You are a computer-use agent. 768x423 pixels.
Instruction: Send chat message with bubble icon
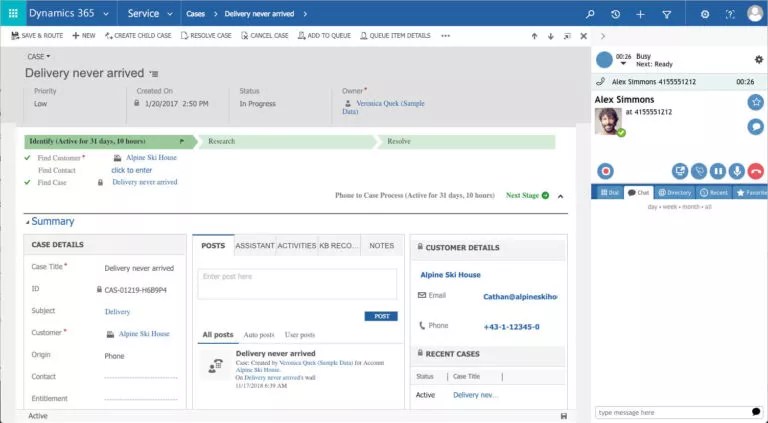756,412
